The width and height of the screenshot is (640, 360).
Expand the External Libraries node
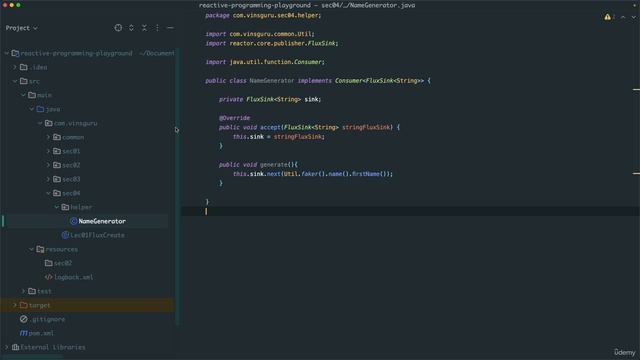click(x=7, y=347)
